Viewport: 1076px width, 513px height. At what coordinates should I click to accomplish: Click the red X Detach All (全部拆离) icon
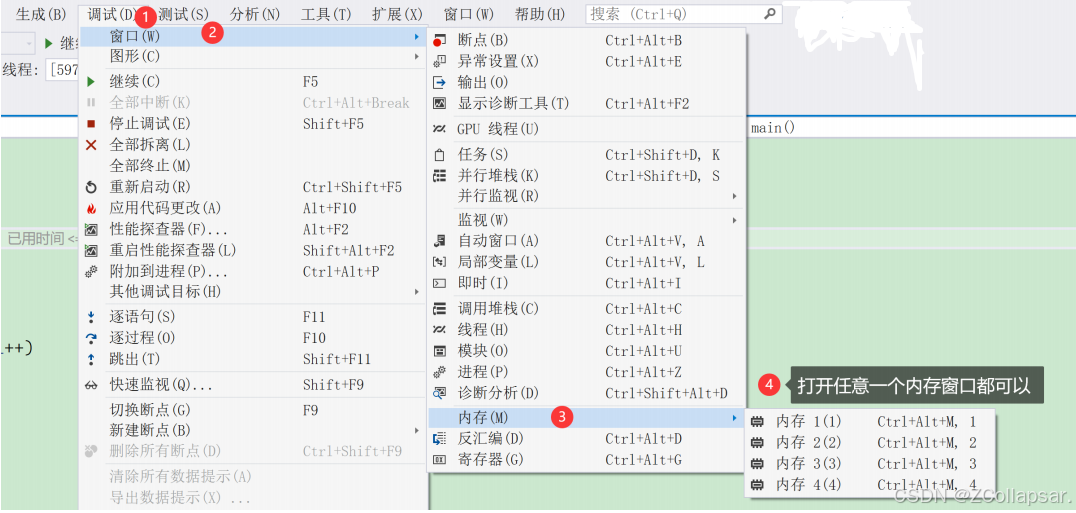91,145
